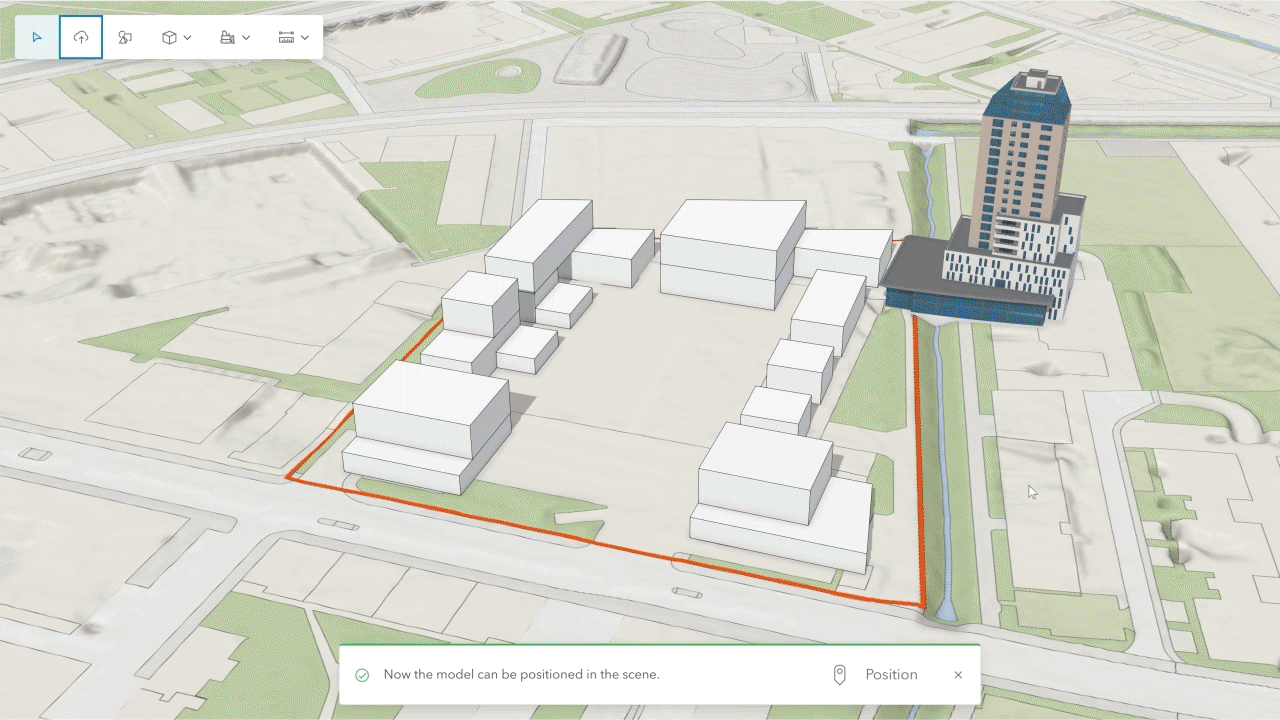Click the cloud upload model tool
Image resolution: width=1280 pixels, height=720 pixels.
click(x=81, y=37)
